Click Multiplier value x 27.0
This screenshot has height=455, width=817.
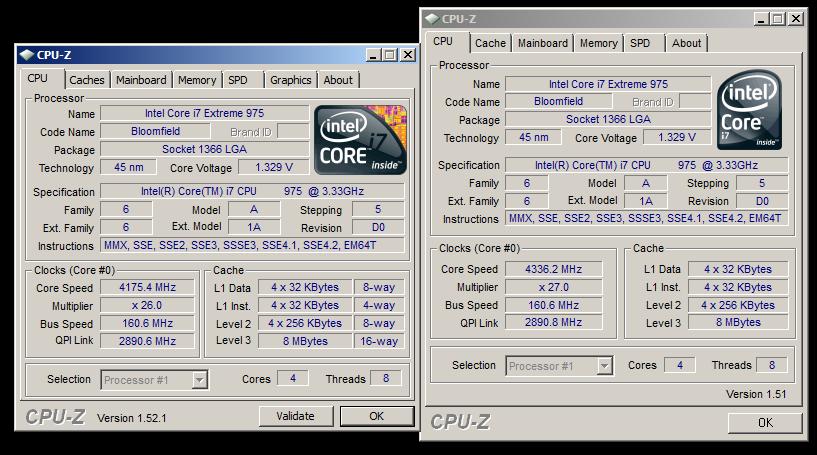point(553,287)
